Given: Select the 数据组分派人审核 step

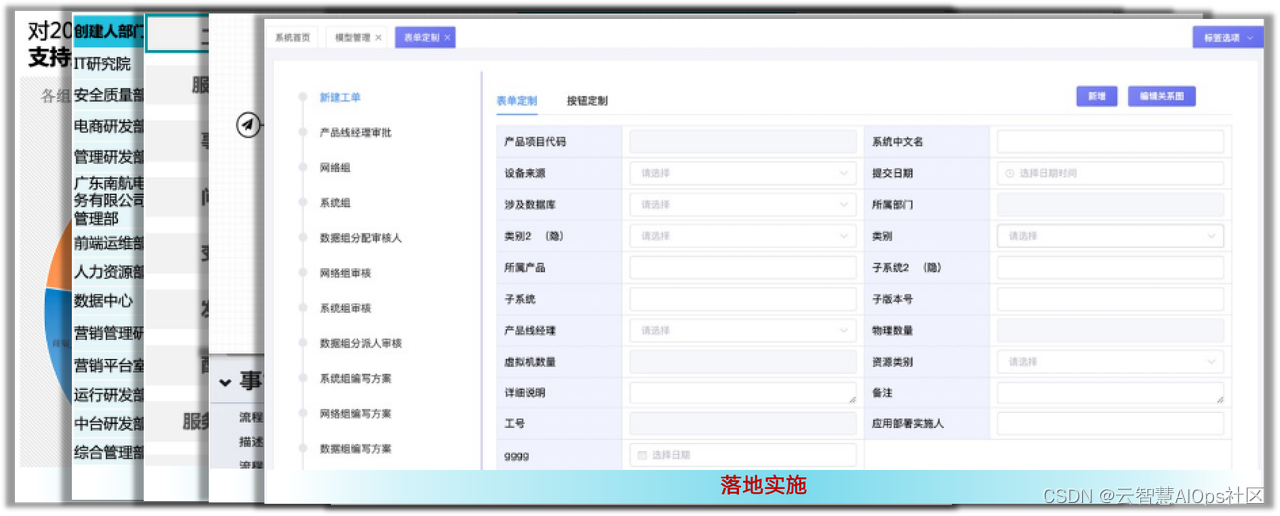Looking at the screenshot, I should [360, 343].
